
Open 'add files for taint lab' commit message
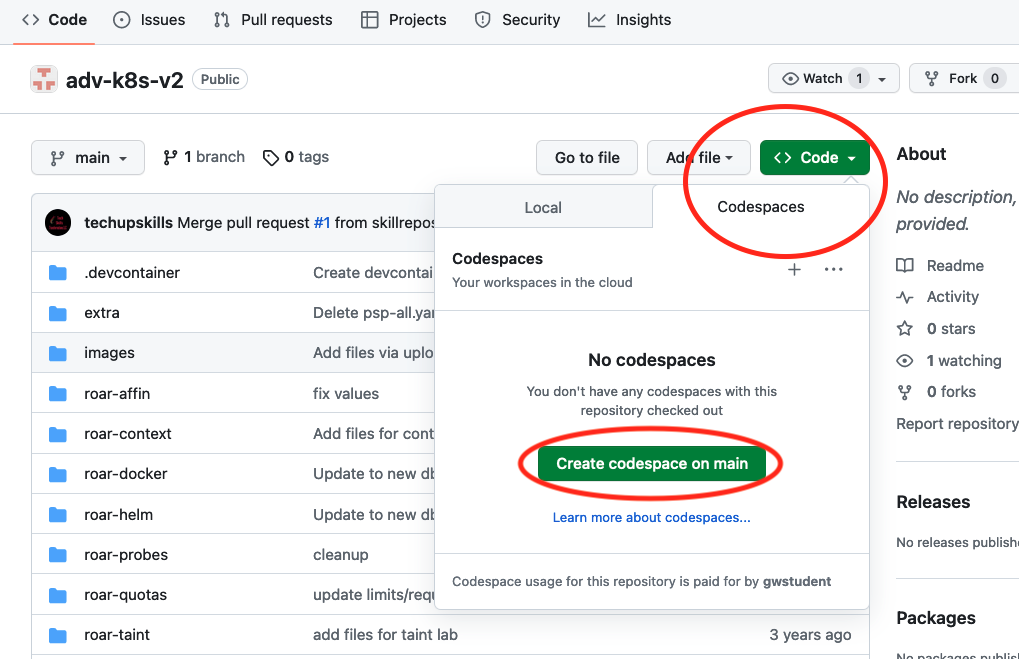(x=385, y=635)
